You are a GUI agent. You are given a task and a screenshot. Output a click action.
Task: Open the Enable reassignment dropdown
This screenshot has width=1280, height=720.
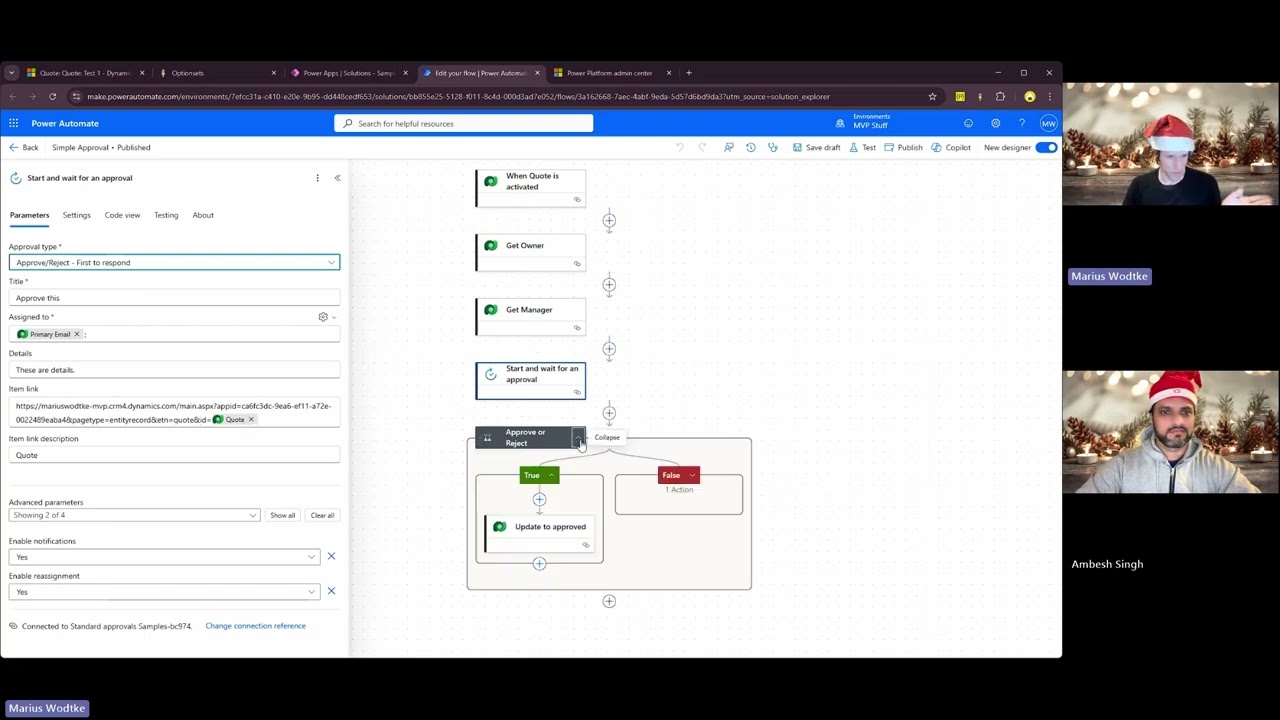(164, 592)
